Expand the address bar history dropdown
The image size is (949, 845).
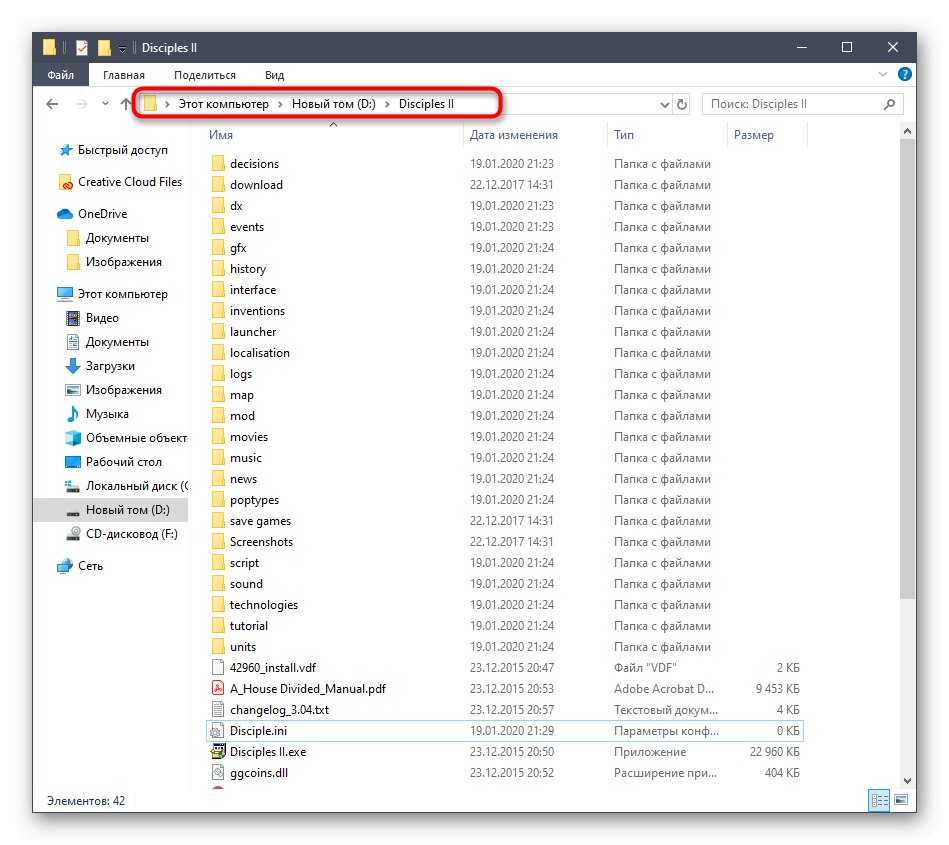pos(665,105)
